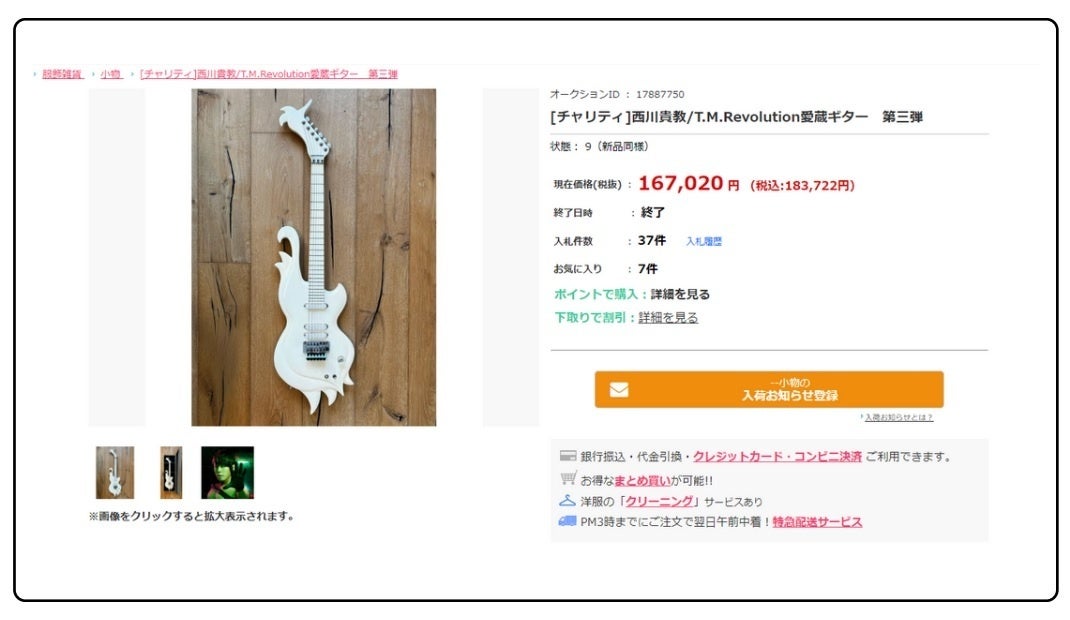Open the second guitar thumbnail

171,473
